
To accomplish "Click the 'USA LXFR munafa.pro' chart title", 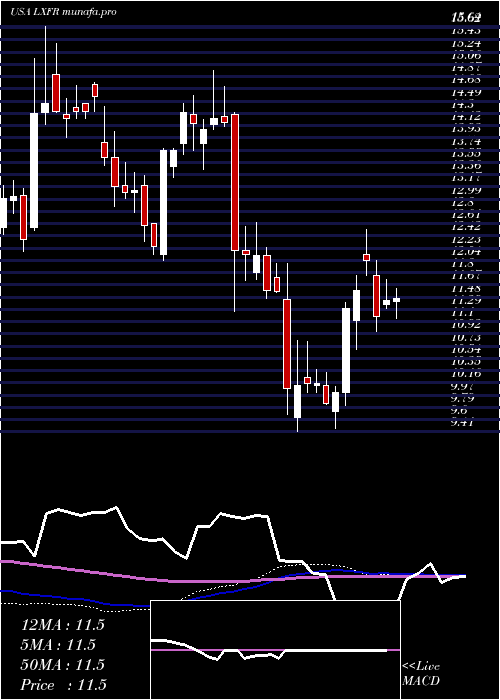I will [x=63, y=12].
